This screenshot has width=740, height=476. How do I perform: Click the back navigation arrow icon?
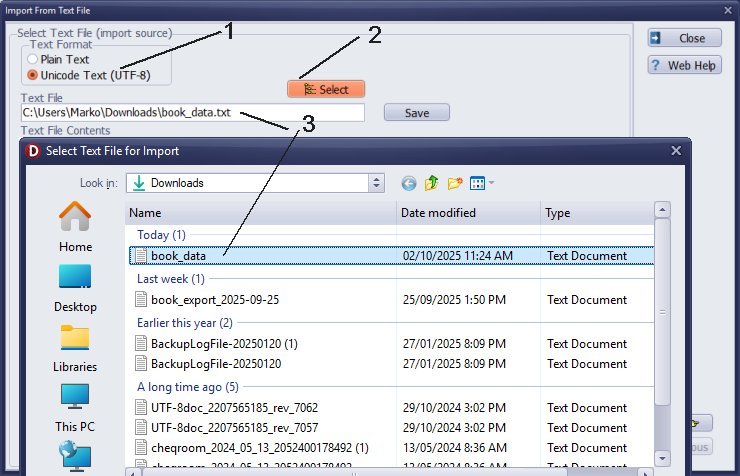click(408, 183)
